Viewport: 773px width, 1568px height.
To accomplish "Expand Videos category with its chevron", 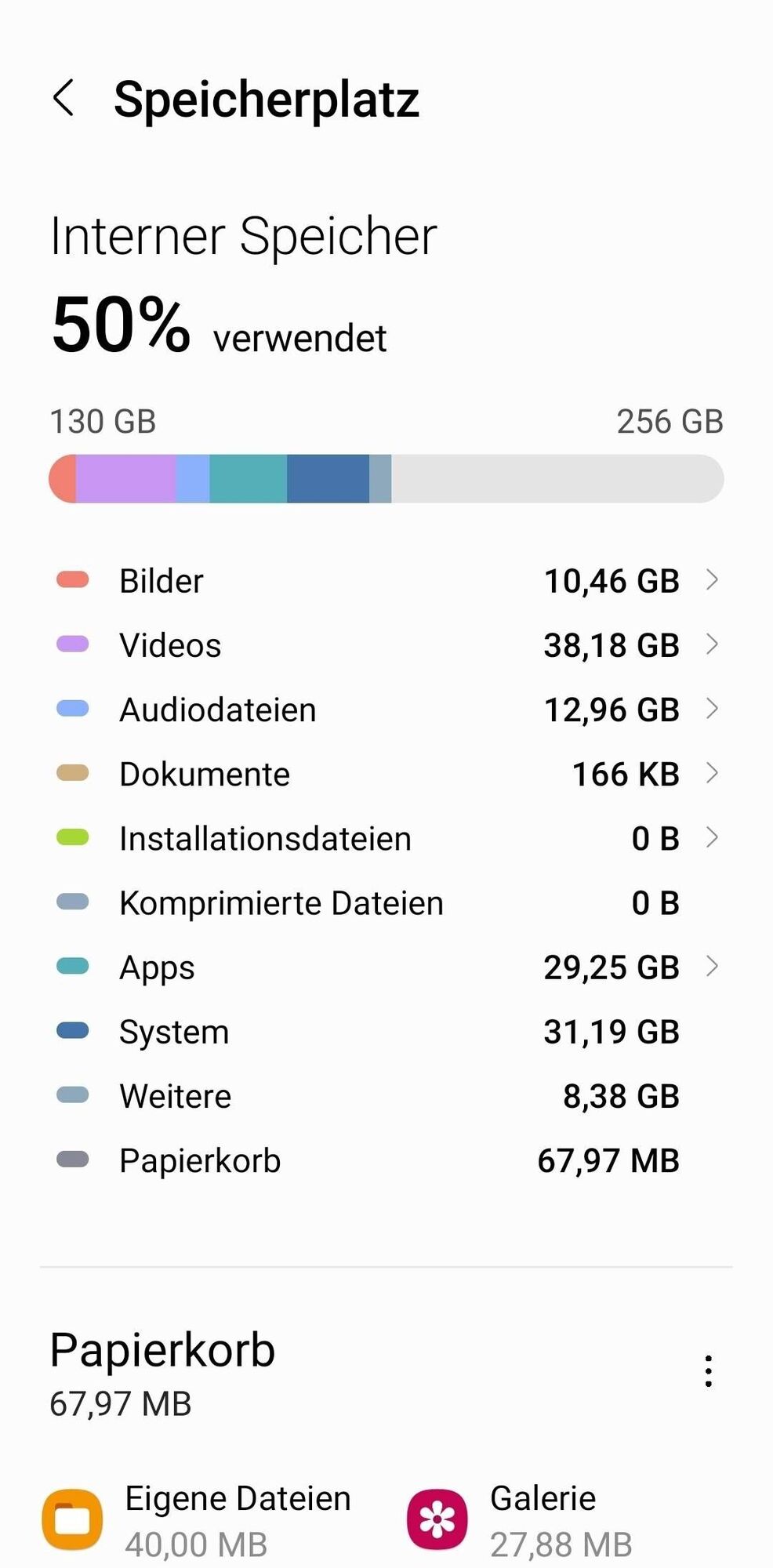I will coord(712,644).
